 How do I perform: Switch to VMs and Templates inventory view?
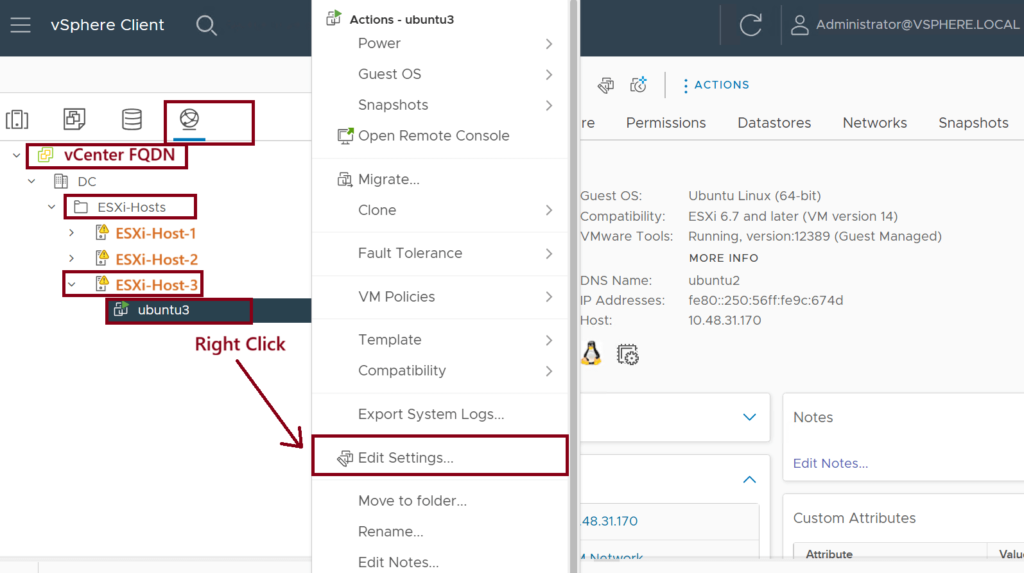pyautogui.click(x=74, y=119)
